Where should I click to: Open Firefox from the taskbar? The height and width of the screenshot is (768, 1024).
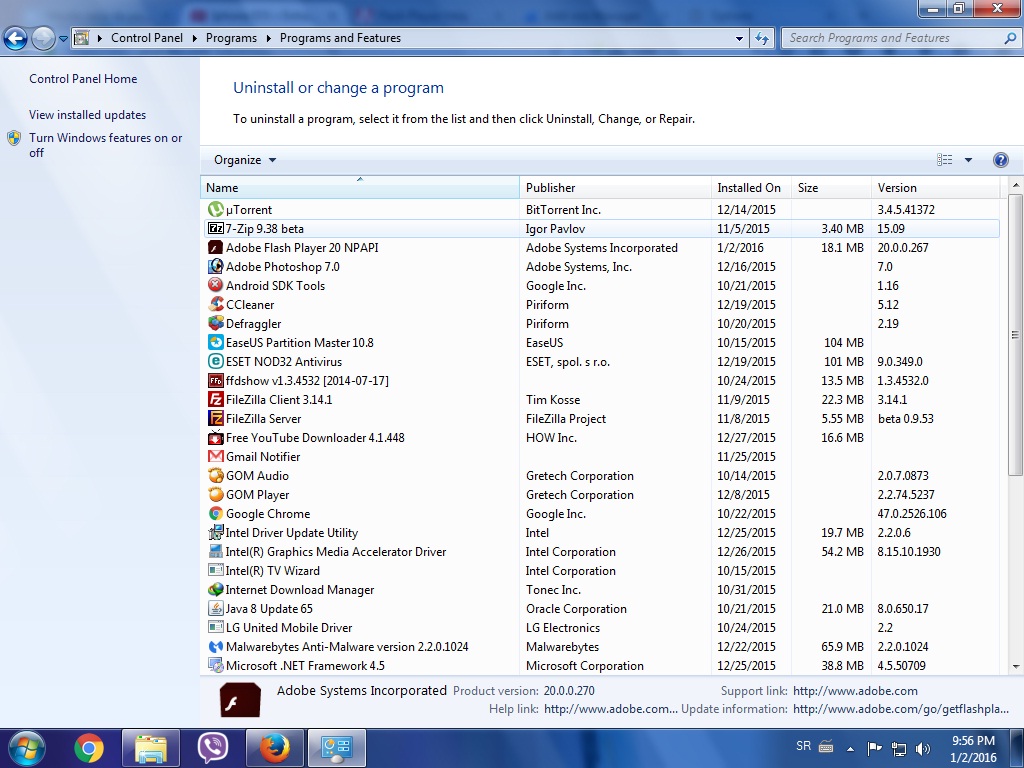click(x=275, y=748)
